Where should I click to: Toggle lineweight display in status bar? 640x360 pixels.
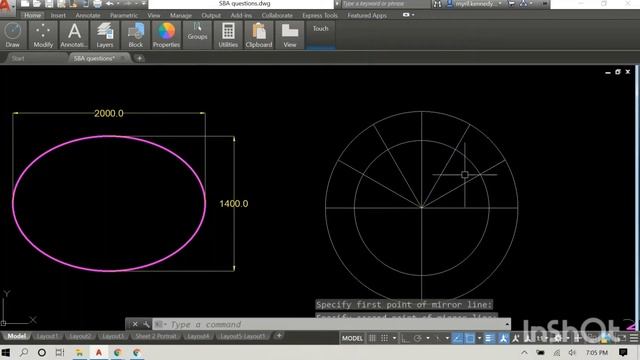489,338
